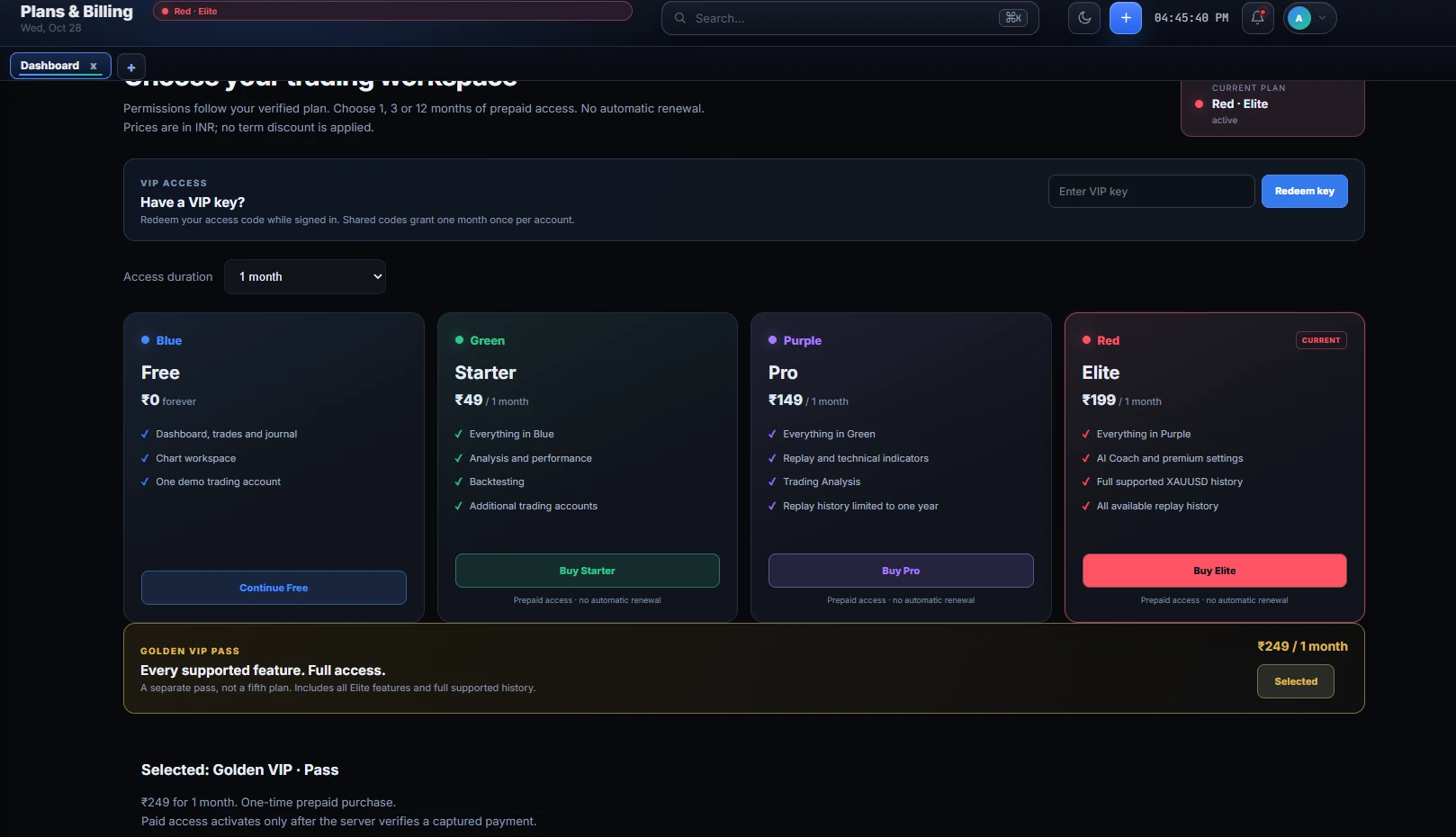Image resolution: width=1456 pixels, height=837 pixels.
Task: Click the Elite plan title
Action: (x=1101, y=373)
